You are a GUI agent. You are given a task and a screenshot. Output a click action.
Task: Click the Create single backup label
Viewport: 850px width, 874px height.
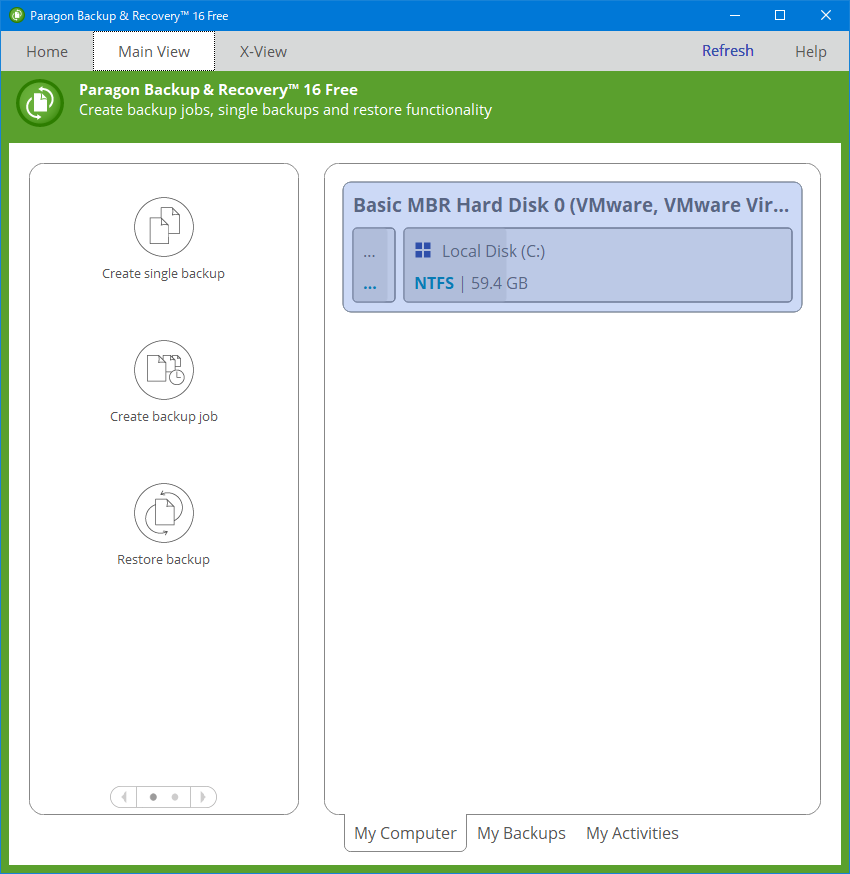click(x=163, y=274)
